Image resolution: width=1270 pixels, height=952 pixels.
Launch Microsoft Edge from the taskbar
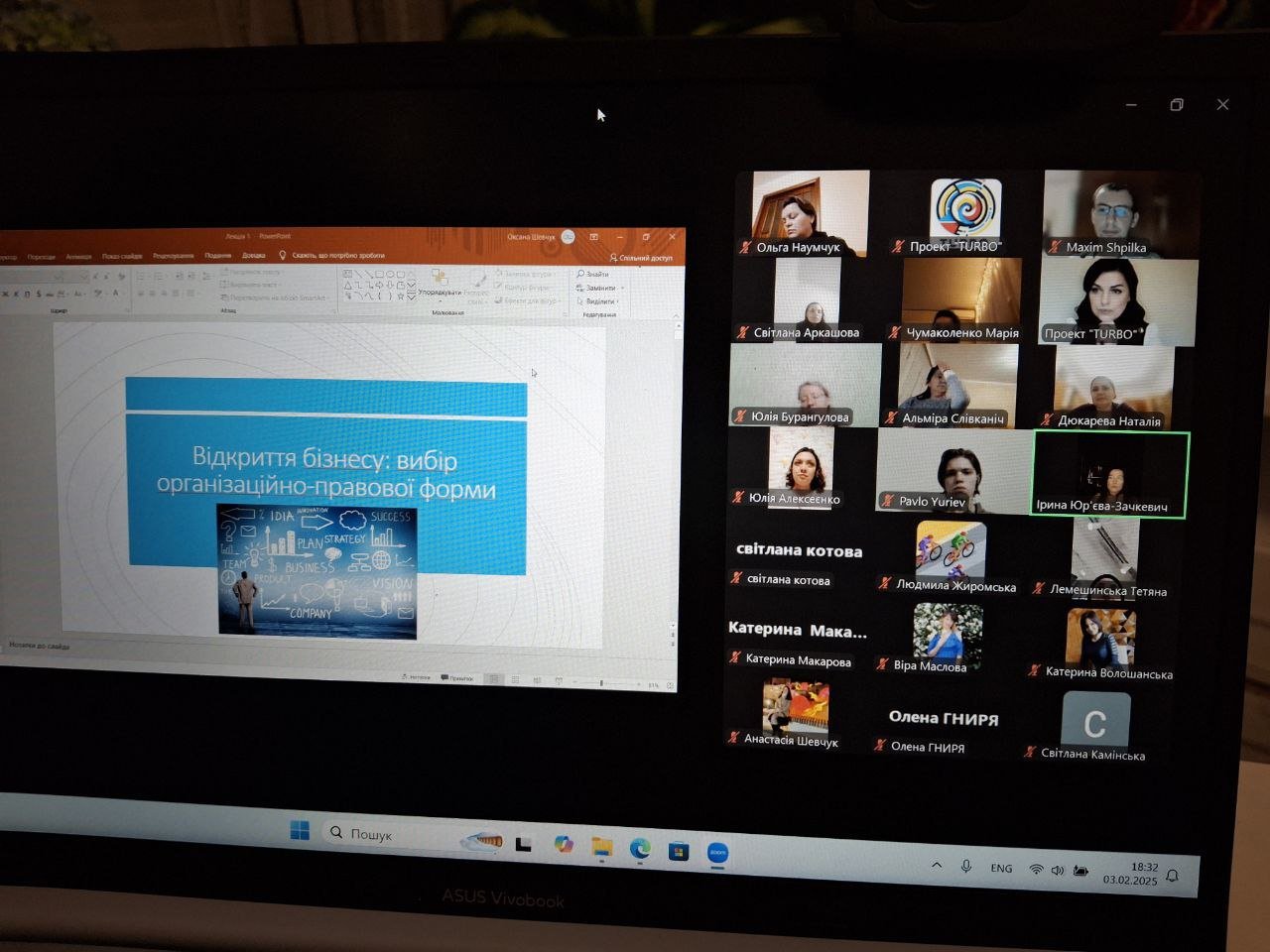pos(641,849)
